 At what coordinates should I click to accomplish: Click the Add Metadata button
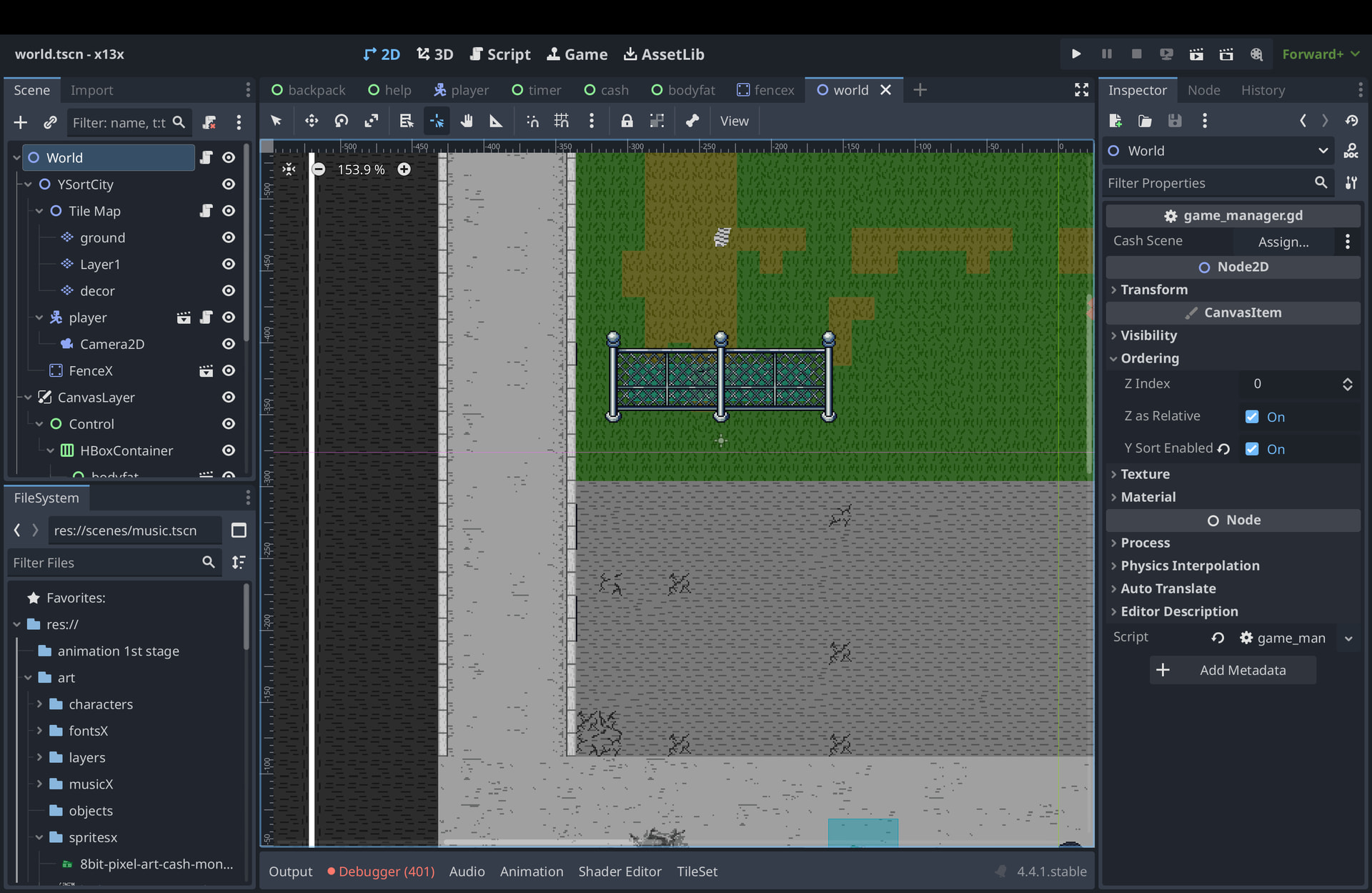(x=1233, y=670)
